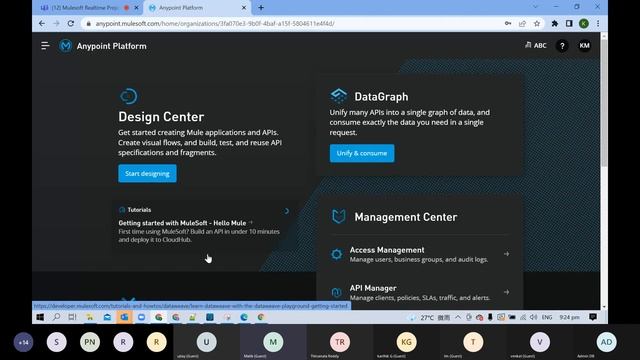This screenshot has width=640, height=360.
Task: Open saved password key icon
Action: [x=508, y=24]
